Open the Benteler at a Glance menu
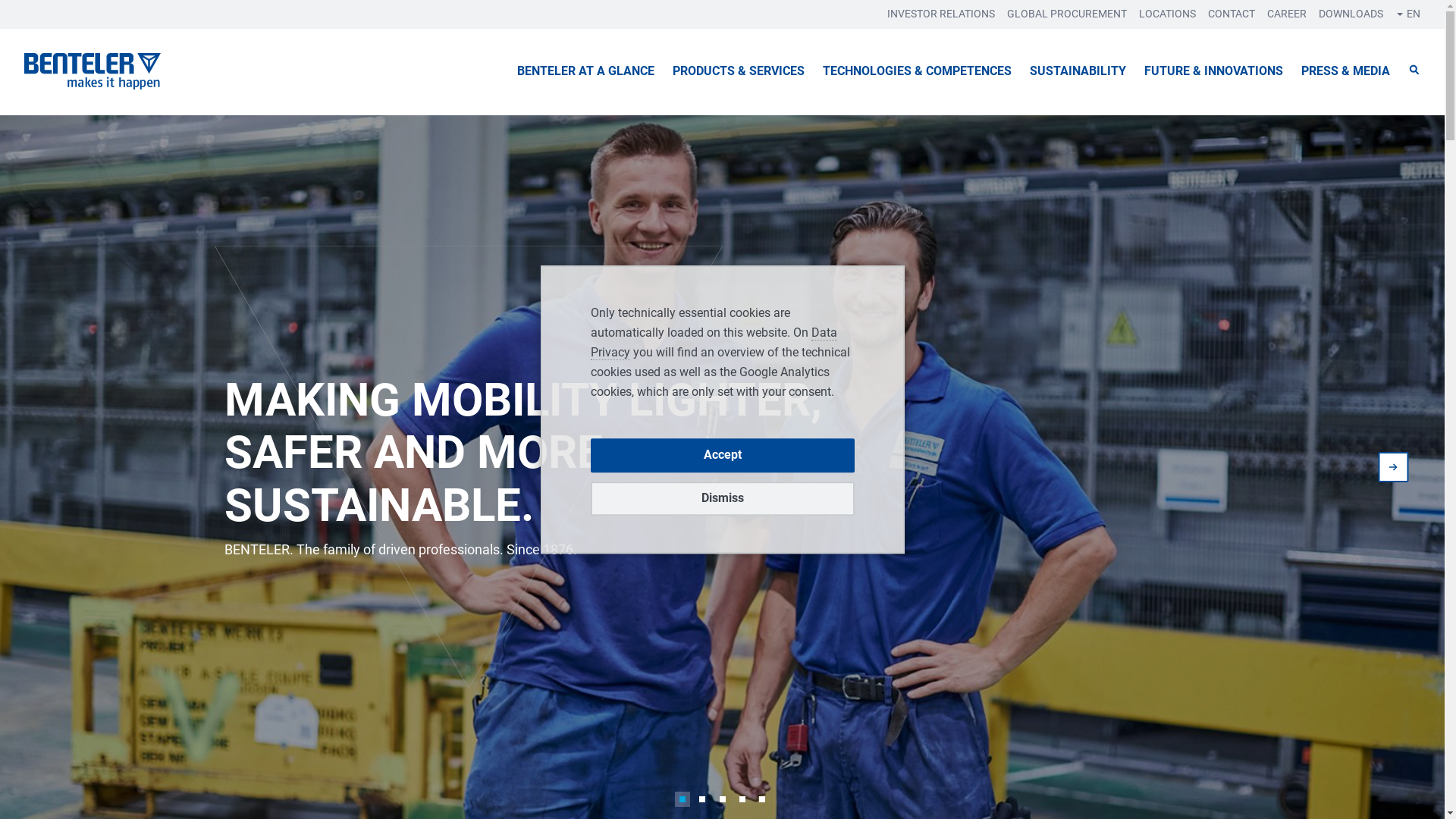This screenshot has height=819, width=1456. 585,71
